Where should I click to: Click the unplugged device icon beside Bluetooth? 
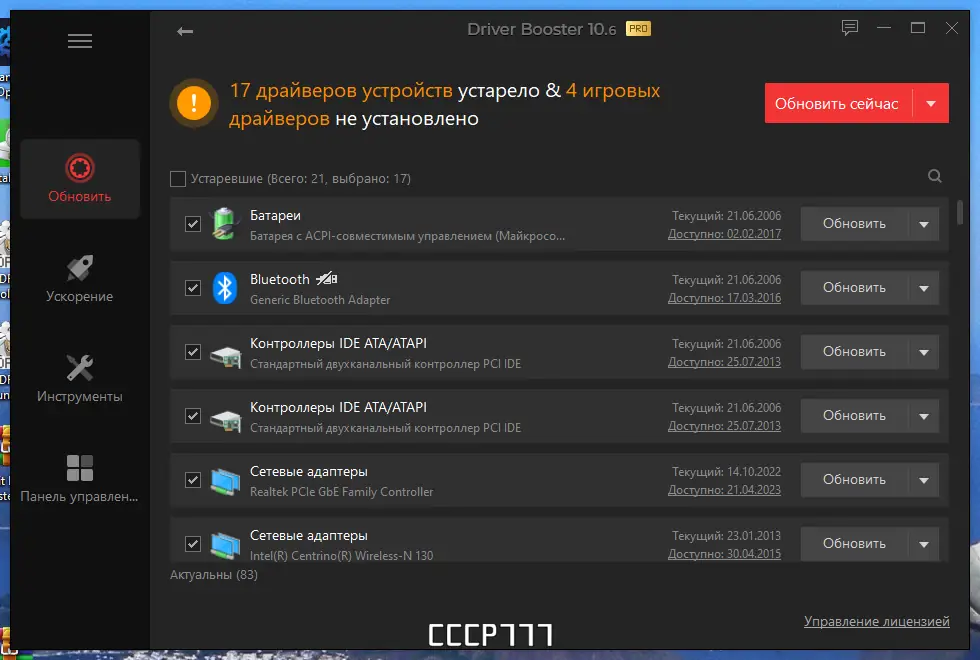[x=326, y=279]
